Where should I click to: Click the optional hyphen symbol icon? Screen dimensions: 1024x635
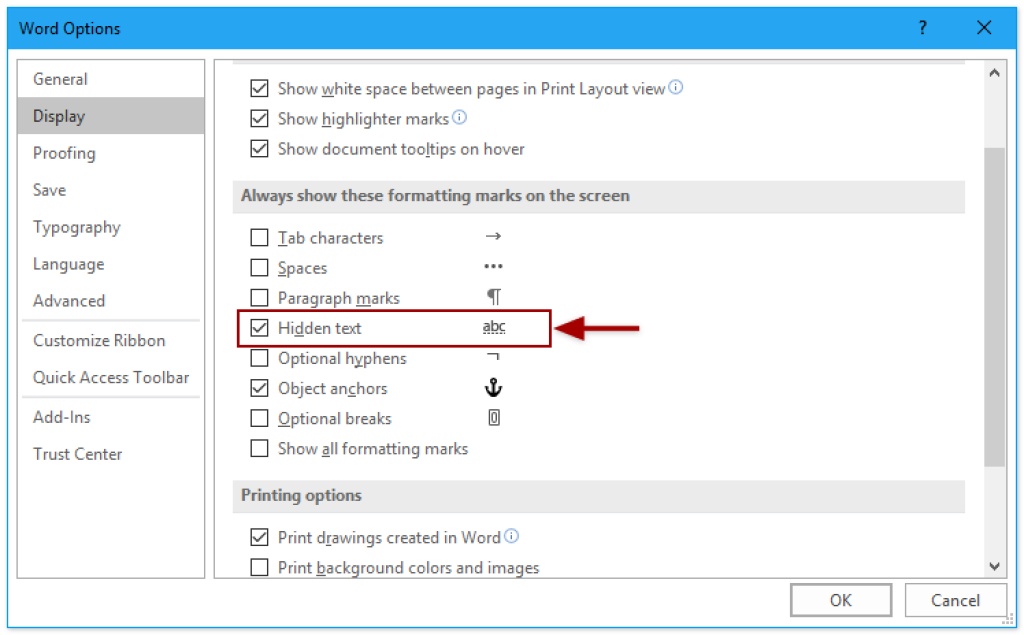click(493, 358)
